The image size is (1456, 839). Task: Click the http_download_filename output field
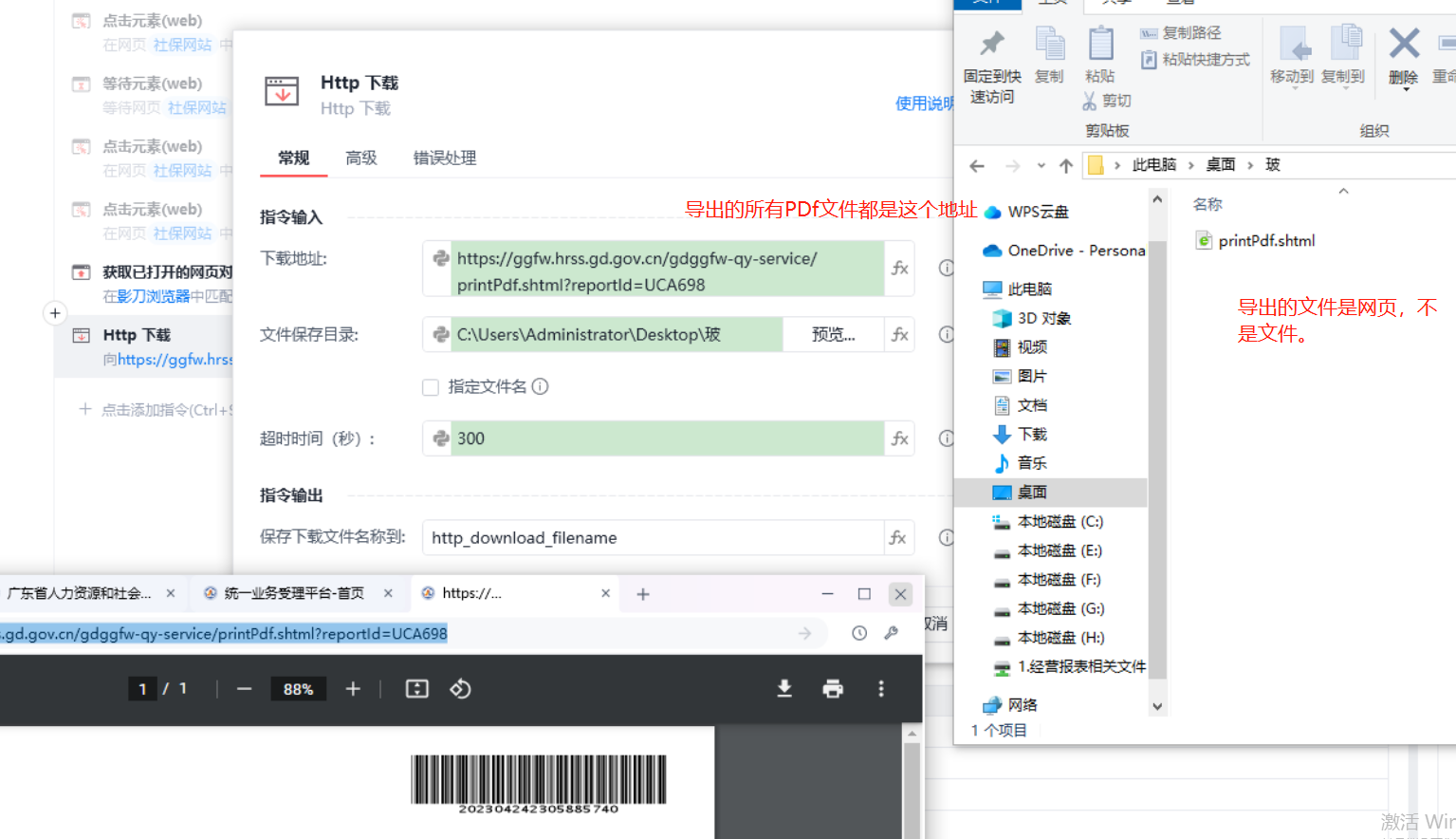(x=654, y=537)
